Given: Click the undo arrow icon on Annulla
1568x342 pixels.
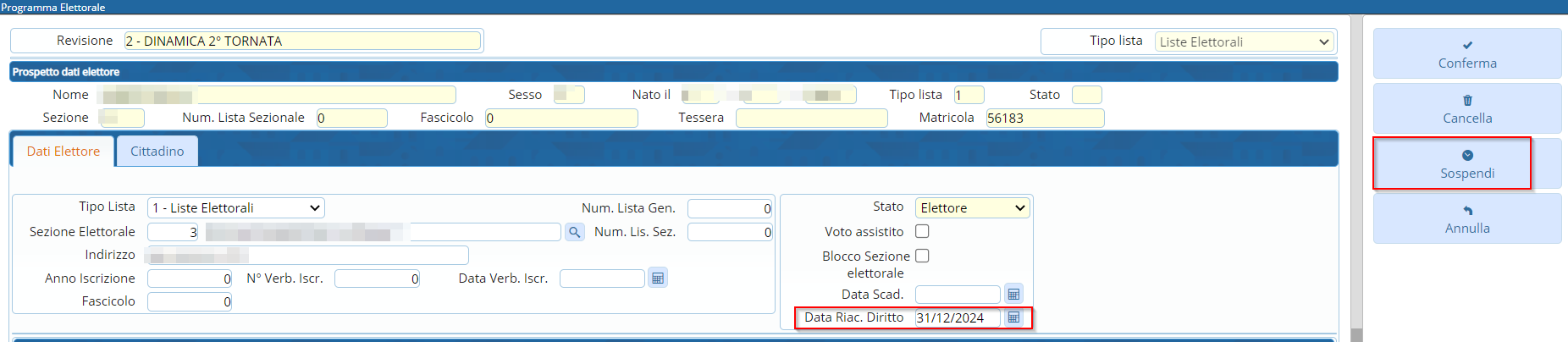Looking at the screenshot, I should (x=1467, y=211).
